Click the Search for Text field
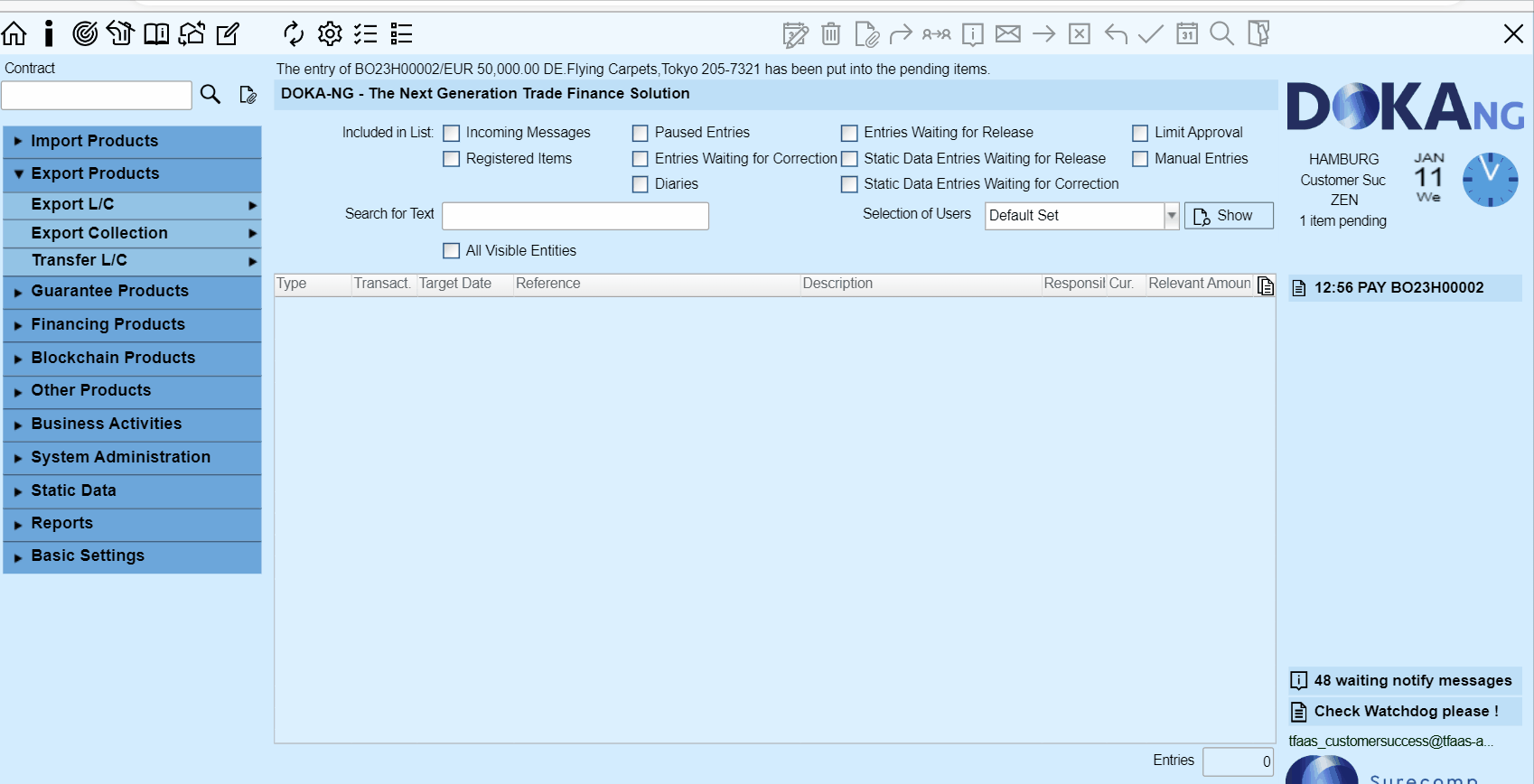 point(575,216)
